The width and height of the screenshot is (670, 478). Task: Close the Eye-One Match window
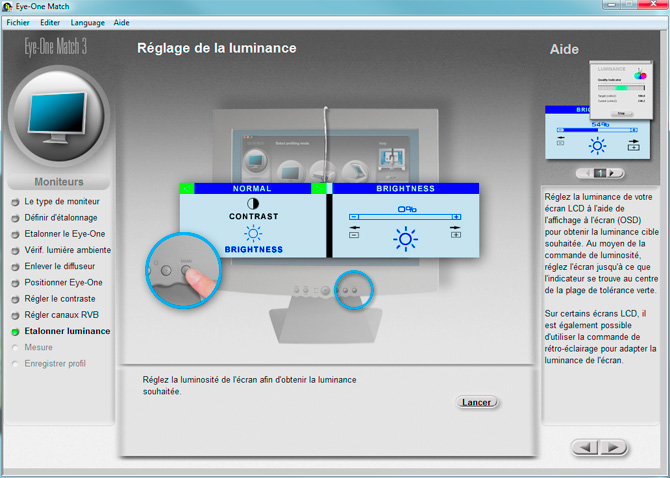pos(653,4)
